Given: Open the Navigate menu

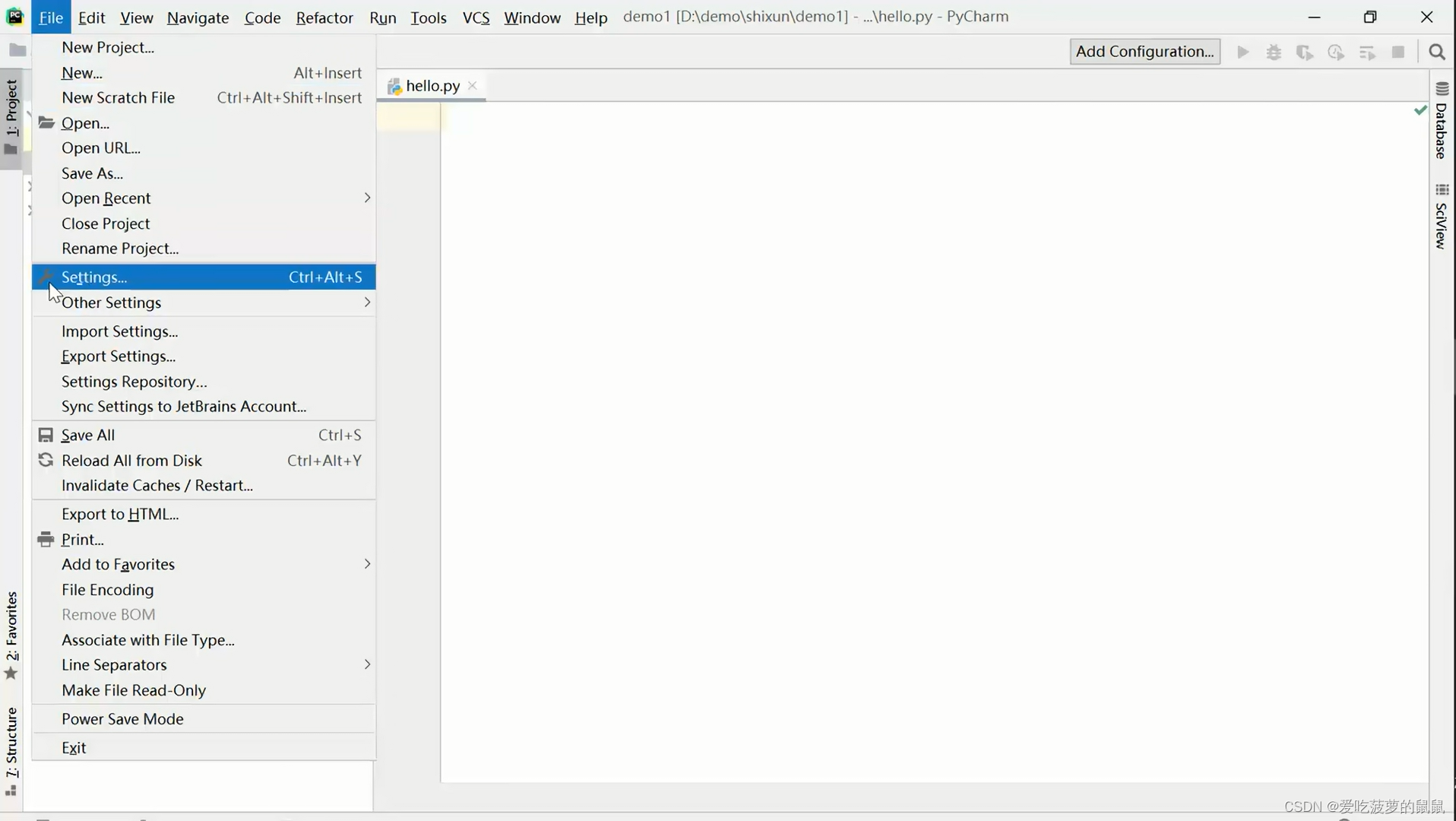Looking at the screenshot, I should 198,17.
